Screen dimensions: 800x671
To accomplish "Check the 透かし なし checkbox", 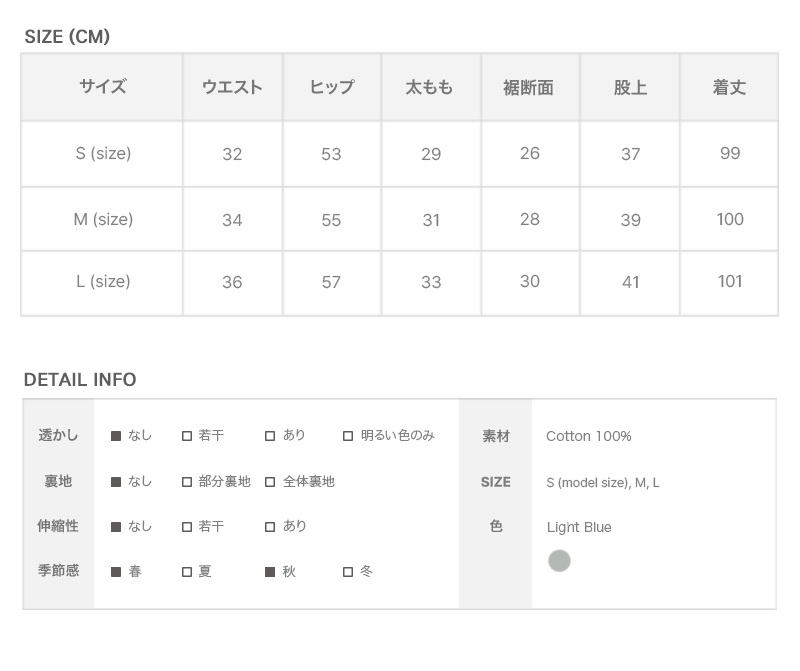I will pyautogui.click(x=116, y=436).
